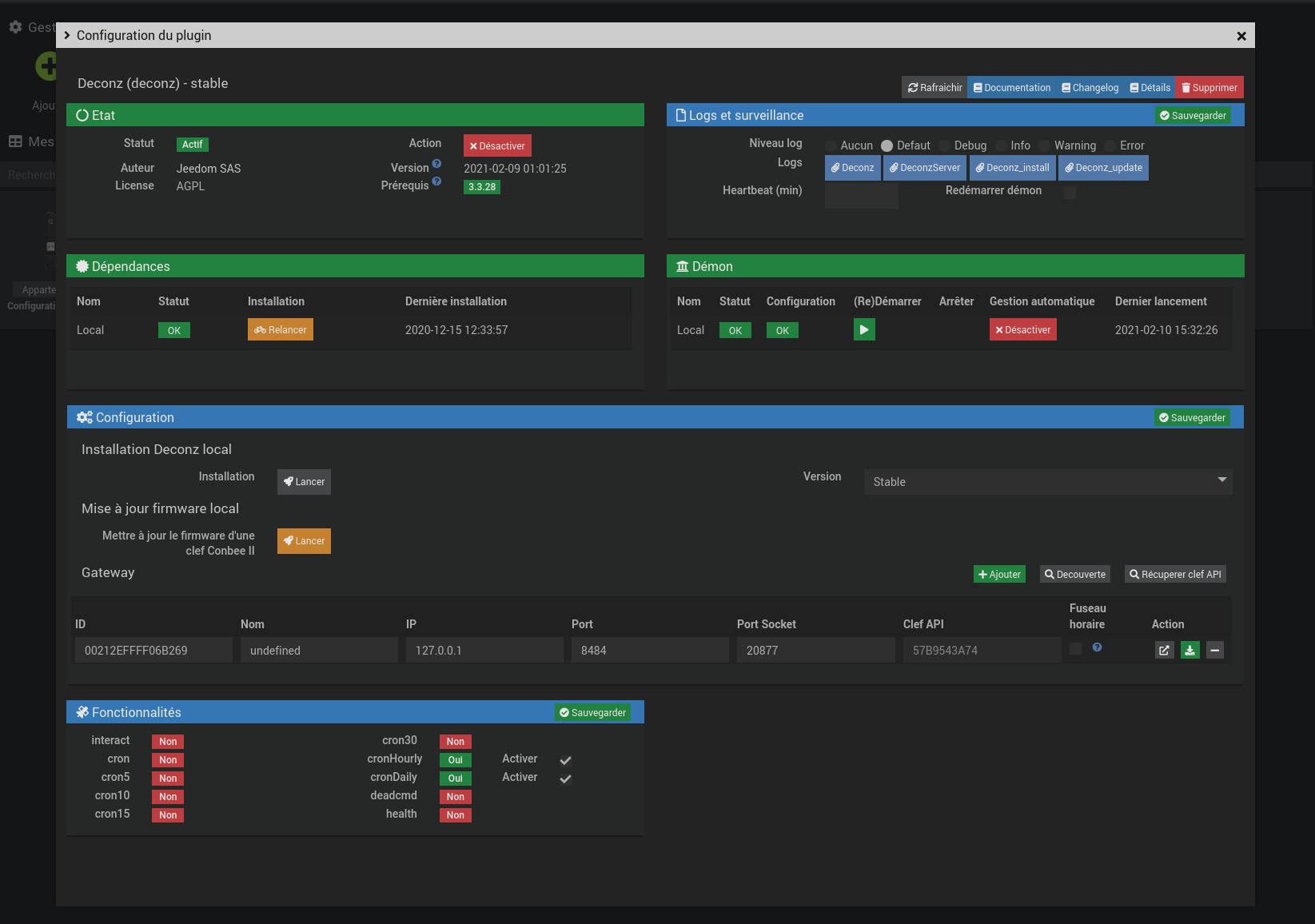1315x924 pixels.
Task: Toggle the cronHourly Activer checkbox
Action: tap(565, 760)
